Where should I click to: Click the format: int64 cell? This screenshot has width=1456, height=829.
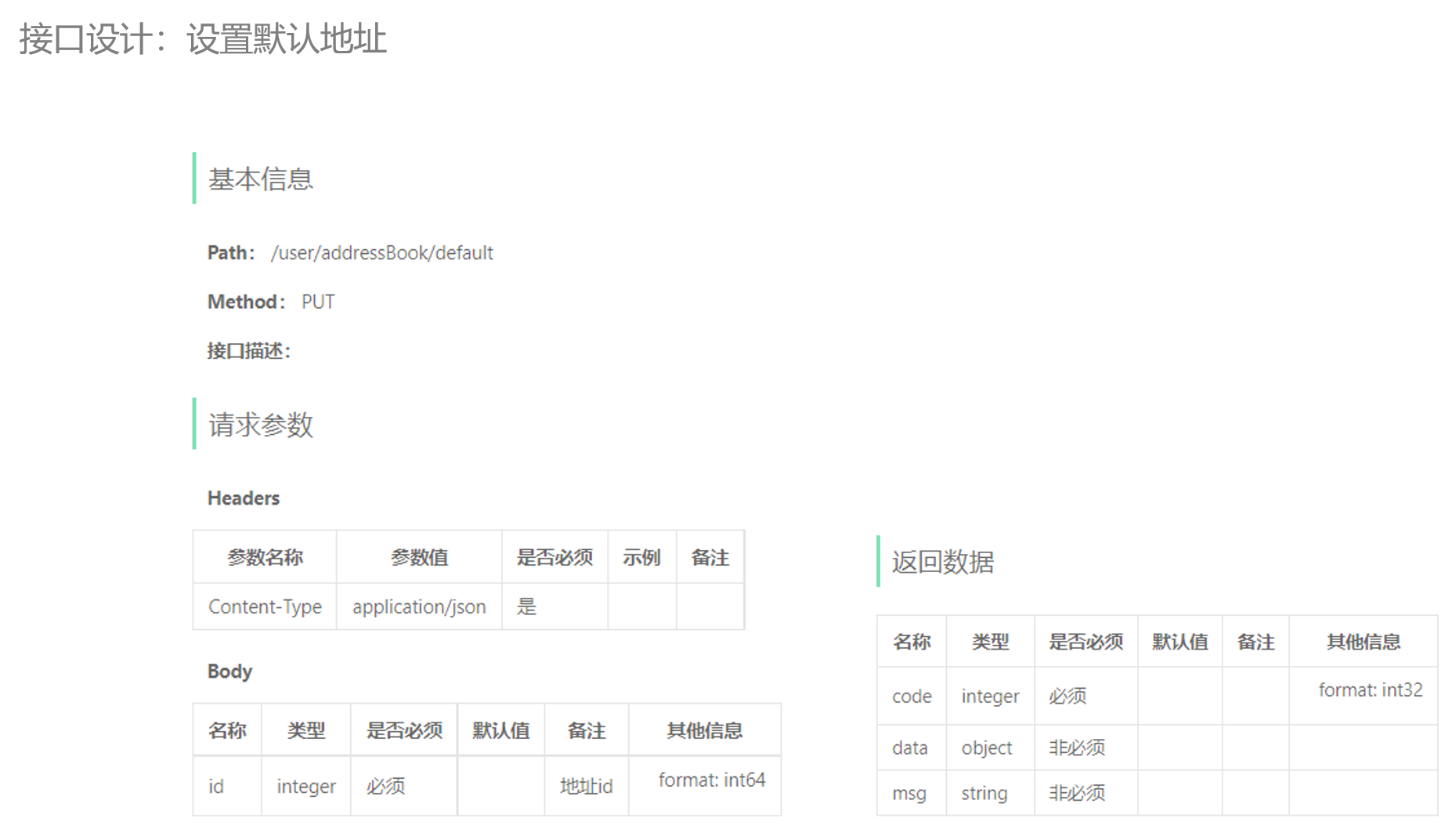pos(704,780)
